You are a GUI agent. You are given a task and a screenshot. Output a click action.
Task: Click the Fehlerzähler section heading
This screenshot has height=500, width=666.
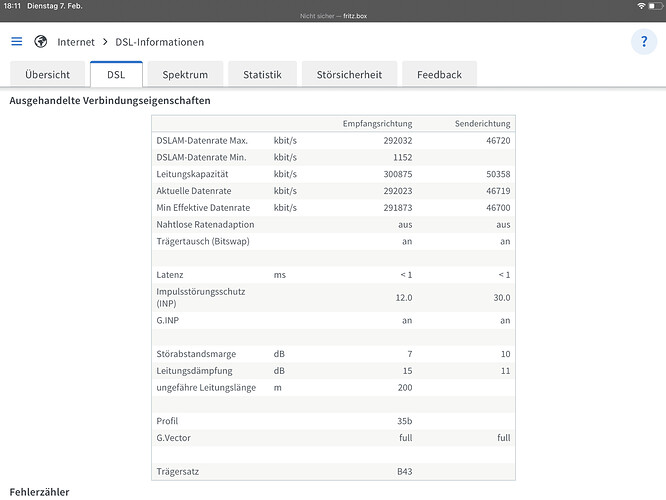point(39,492)
